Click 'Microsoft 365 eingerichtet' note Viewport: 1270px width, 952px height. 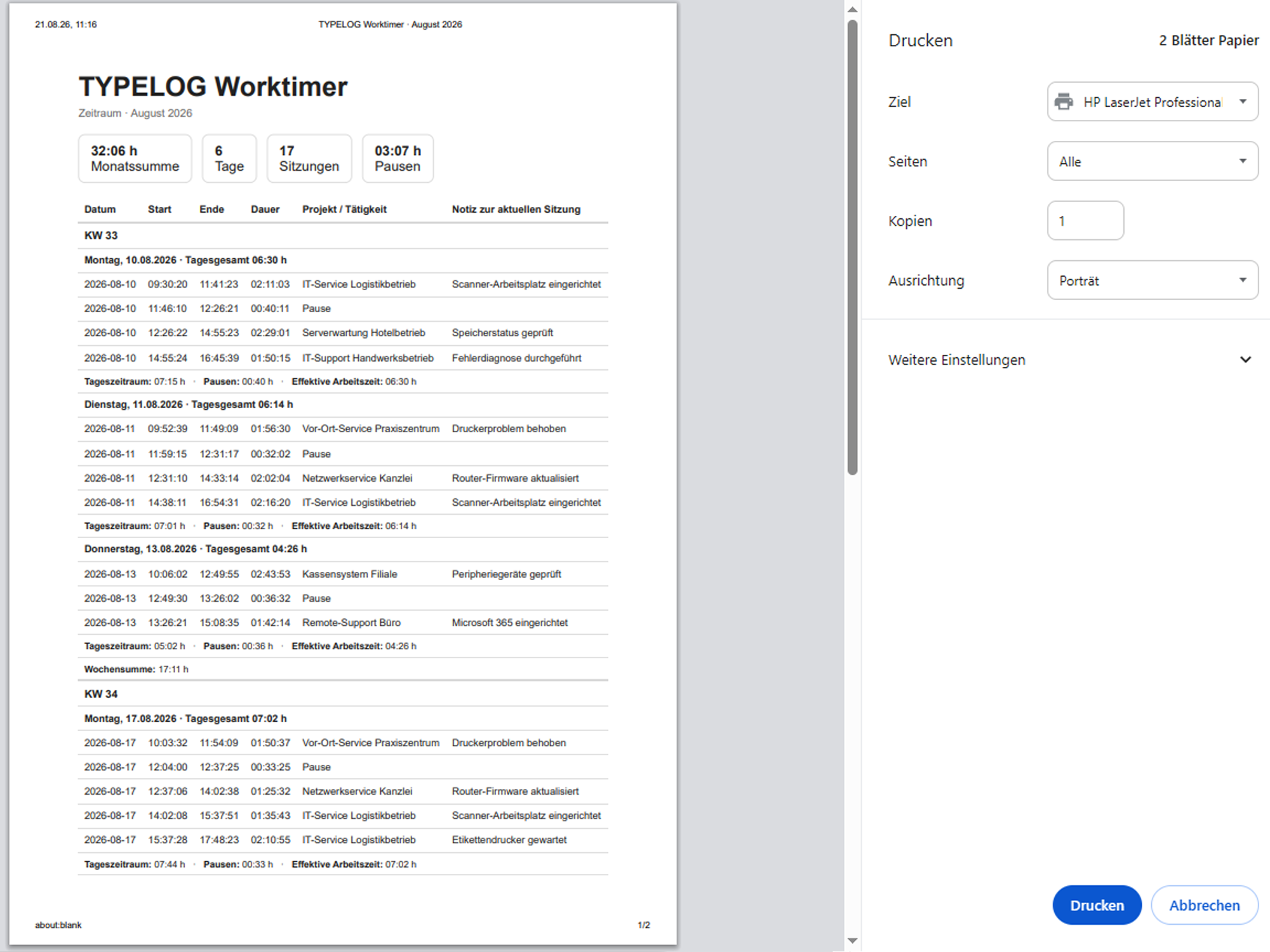509,623
